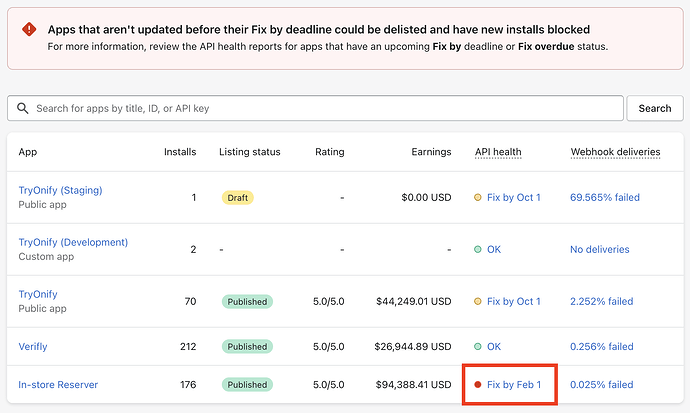Screen dimensions: 690x413
Task: Open the TryOnify public app link
Action: [x=38, y=294]
